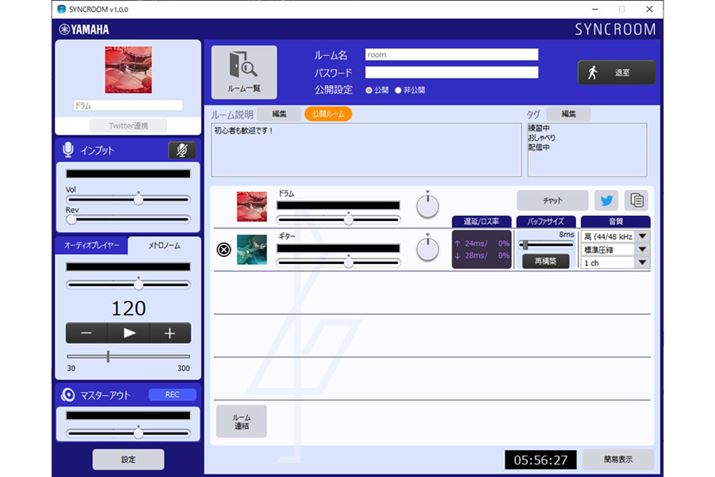Click the ギター avatar in member list
This screenshot has width=715, height=477.
(x=252, y=249)
